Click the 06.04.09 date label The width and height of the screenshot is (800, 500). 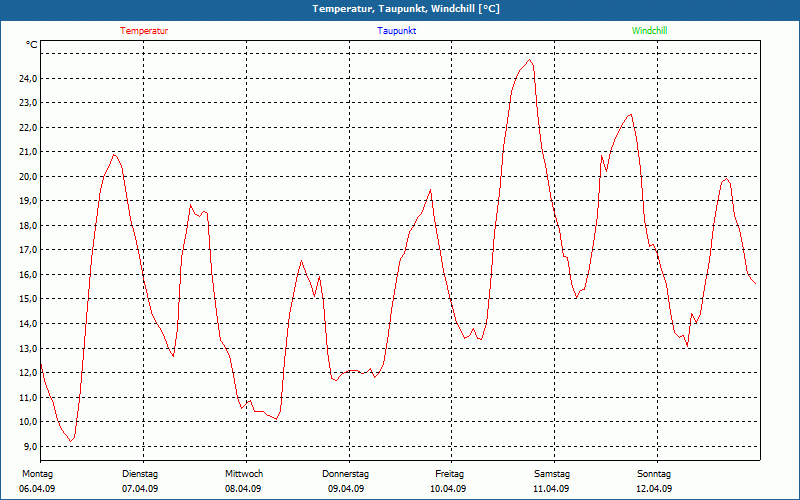37,489
